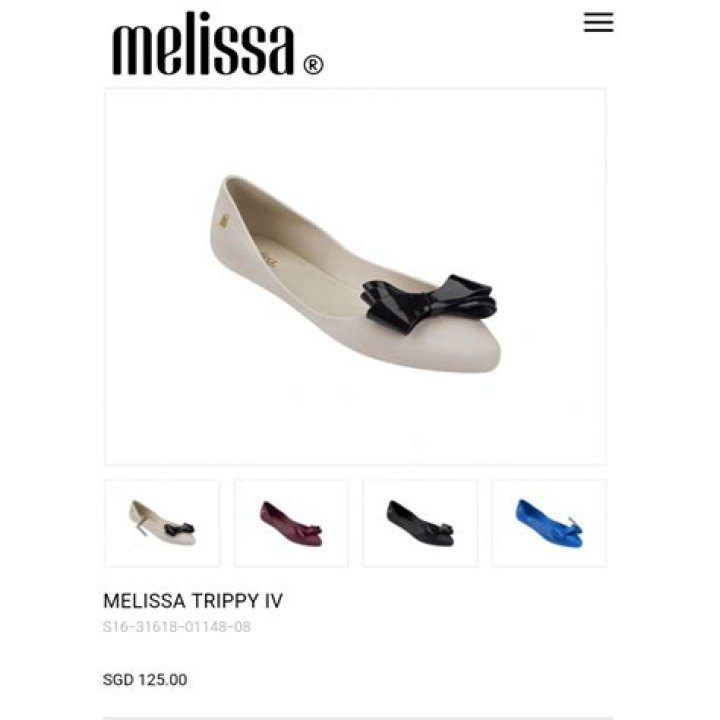Click the SGD 125.00 price
Viewport: 720px width, 720px height.
[145, 680]
